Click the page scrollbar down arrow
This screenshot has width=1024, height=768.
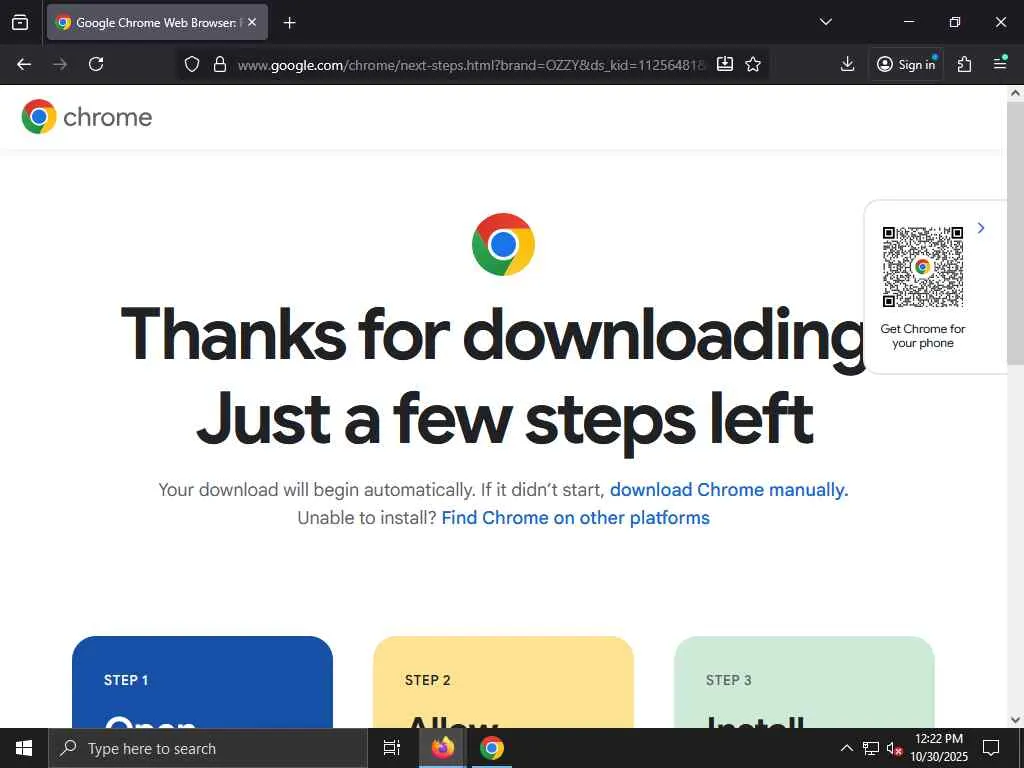click(1016, 720)
